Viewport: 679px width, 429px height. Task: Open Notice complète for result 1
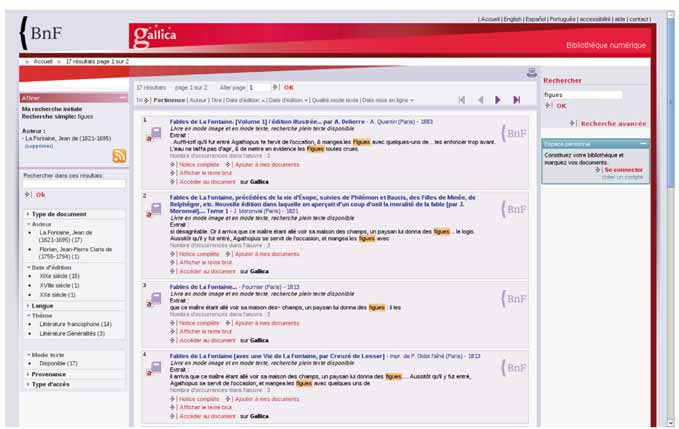coord(199,165)
